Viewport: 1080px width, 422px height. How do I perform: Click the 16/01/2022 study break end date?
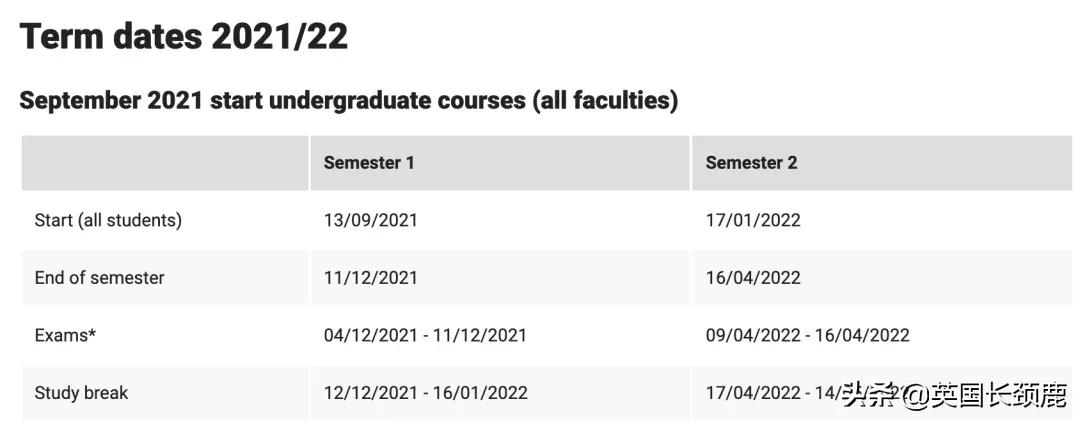tap(481, 393)
